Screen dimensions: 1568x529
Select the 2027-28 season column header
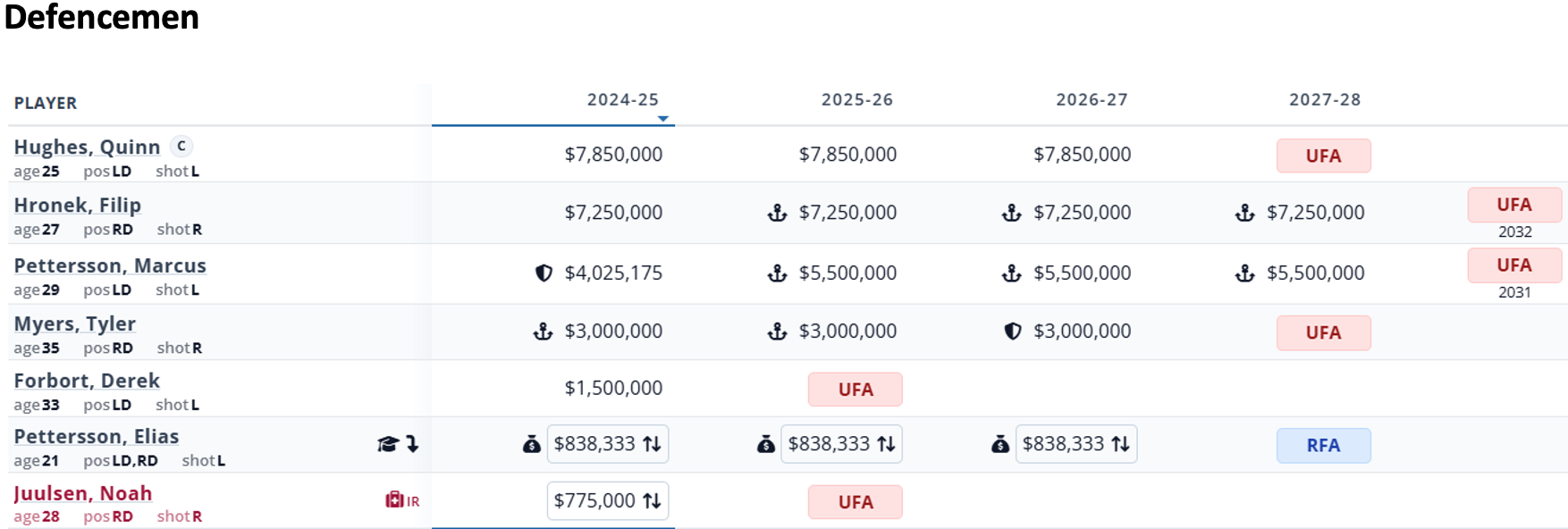click(x=1324, y=100)
